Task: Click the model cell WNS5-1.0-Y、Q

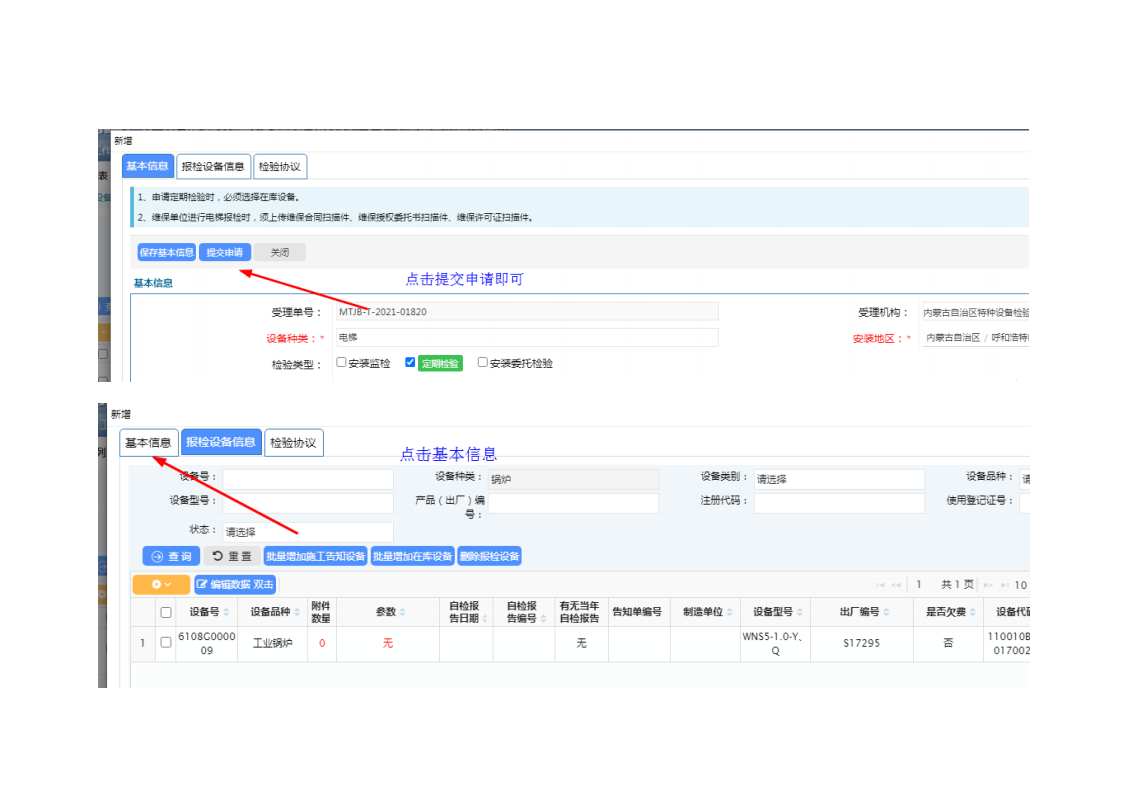Action: click(x=775, y=643)
